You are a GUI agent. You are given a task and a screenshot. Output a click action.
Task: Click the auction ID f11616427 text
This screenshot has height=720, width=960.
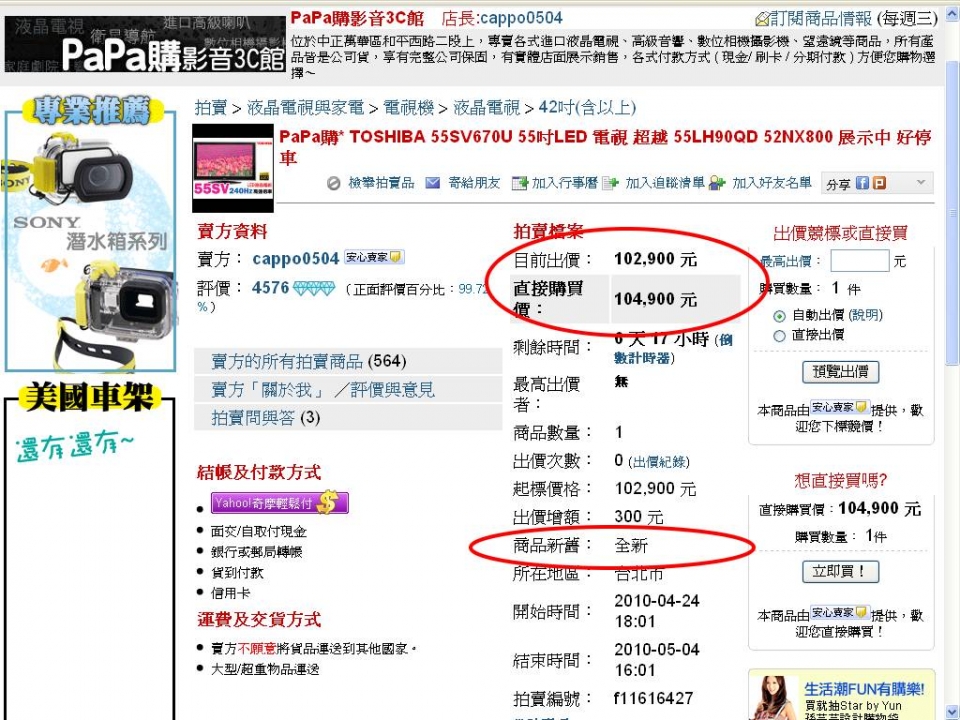653,698
